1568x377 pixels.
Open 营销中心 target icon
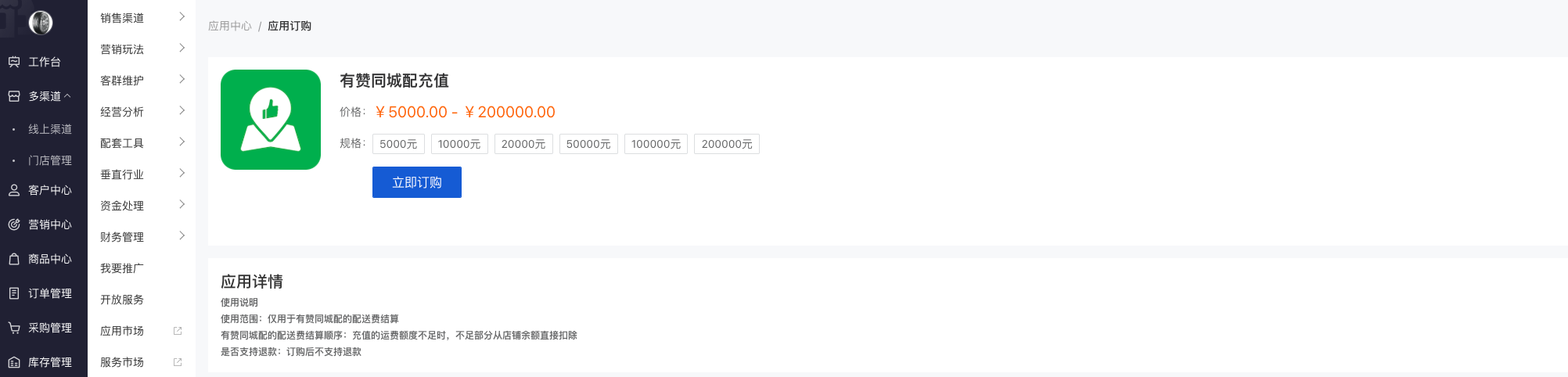(x=14, y=224)
